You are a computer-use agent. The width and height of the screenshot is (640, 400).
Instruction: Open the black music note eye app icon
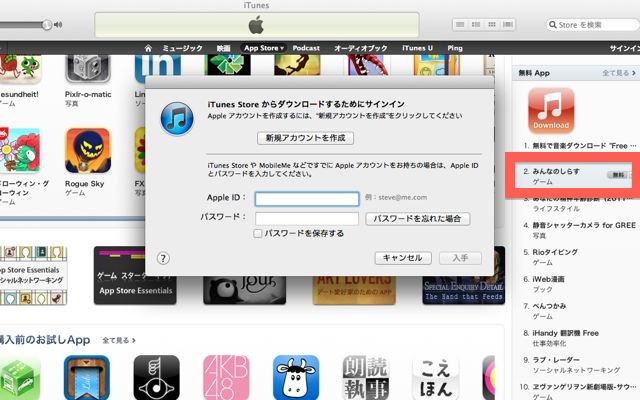(x=157, y=377)
